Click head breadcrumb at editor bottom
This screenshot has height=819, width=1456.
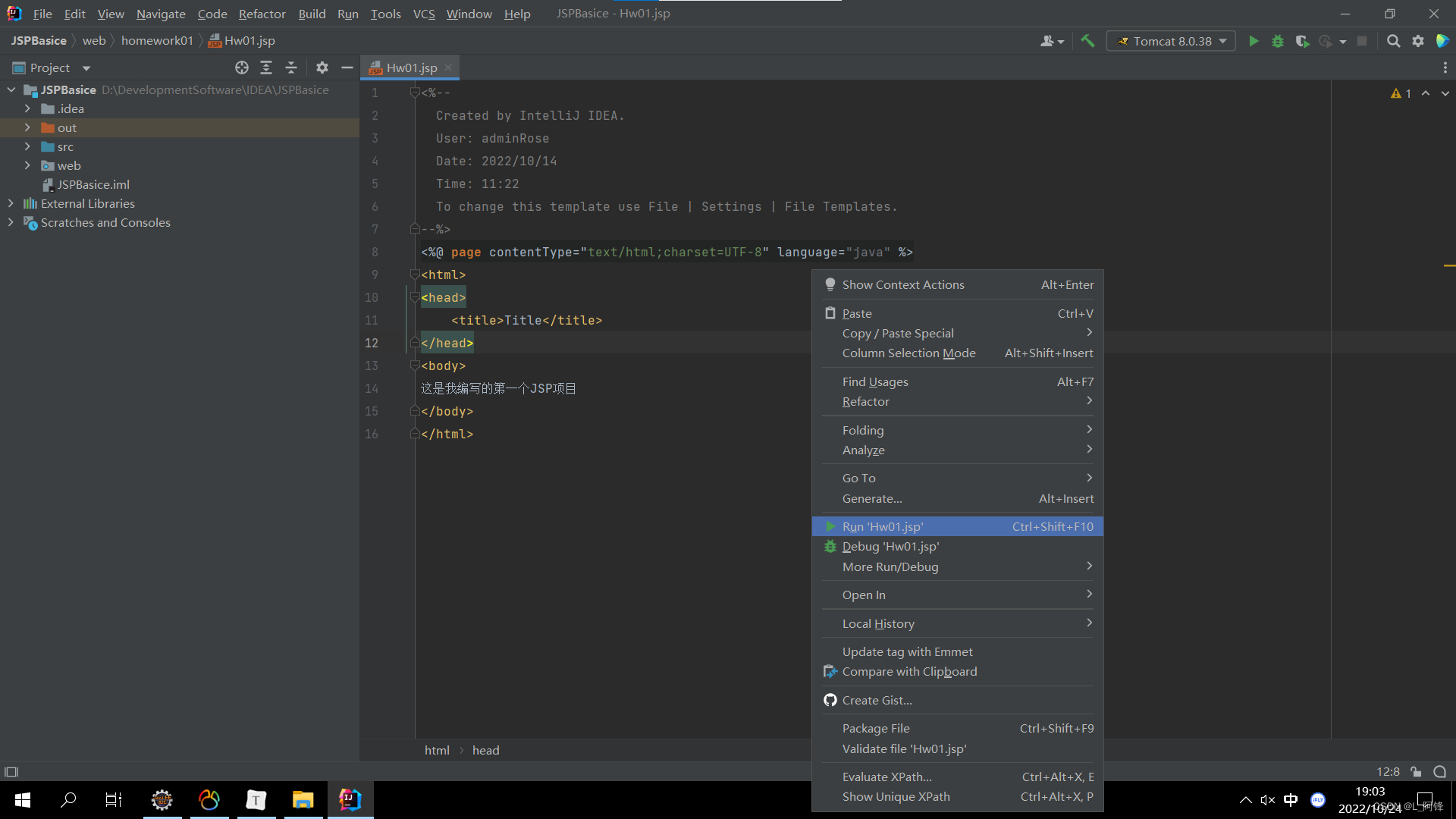pyautogui.click(x=485, y=750)
